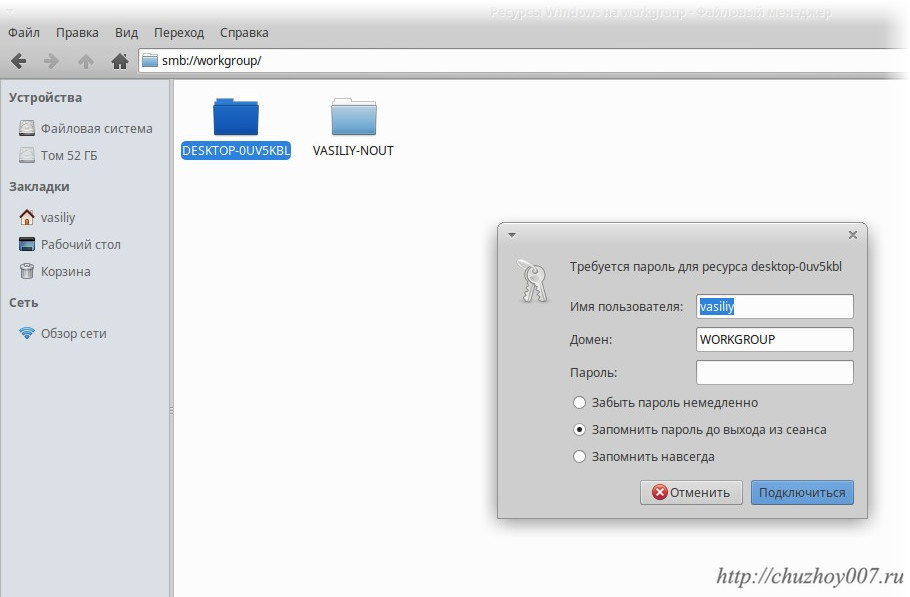This screenshot has height=597, width=910.
Task: Open the DESKTOP-0UV5KBL network folder
Action: [236, 118]
